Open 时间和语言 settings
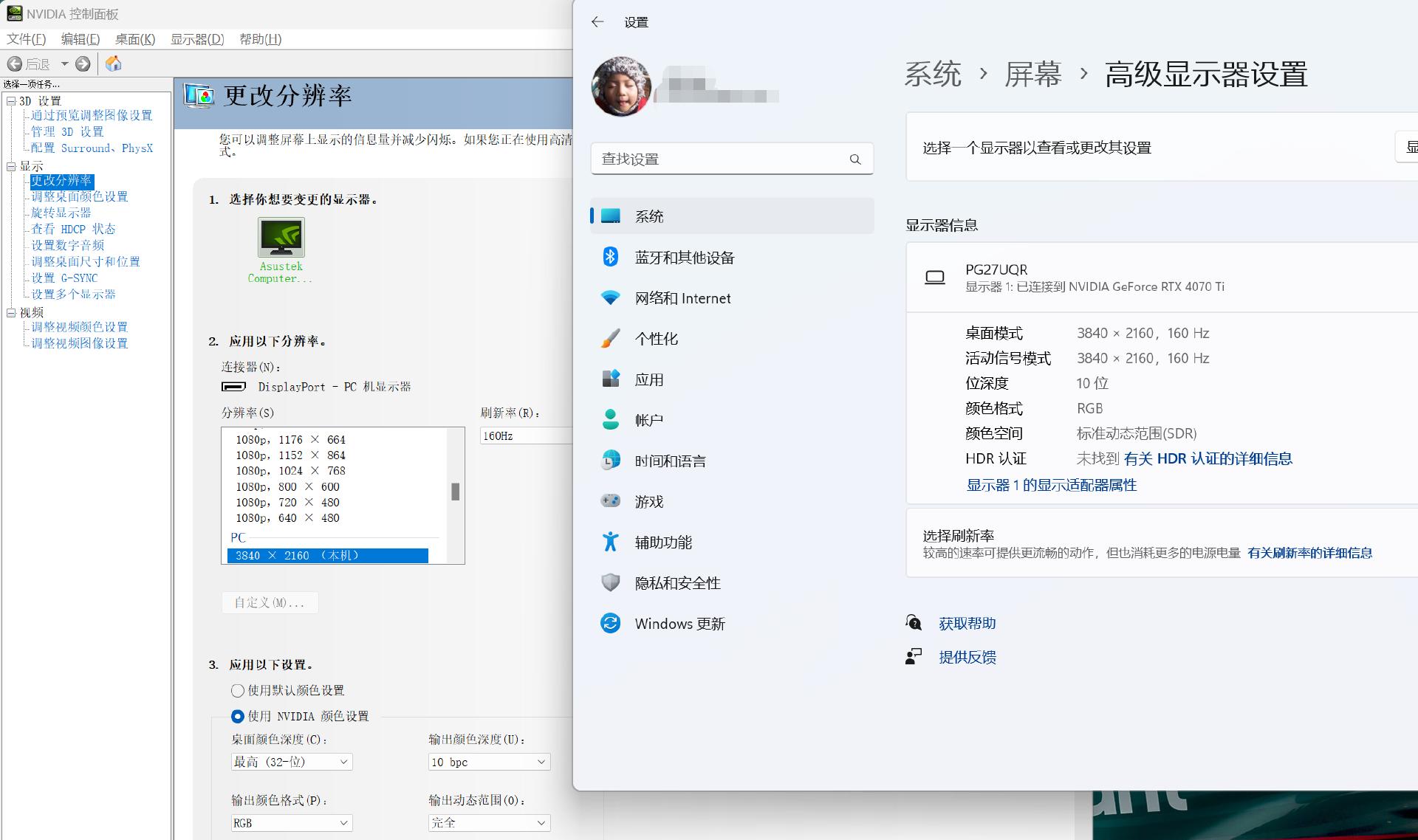Image resolution: width=1418 pixels, height=840 pixels. click(x=671, y=460)
